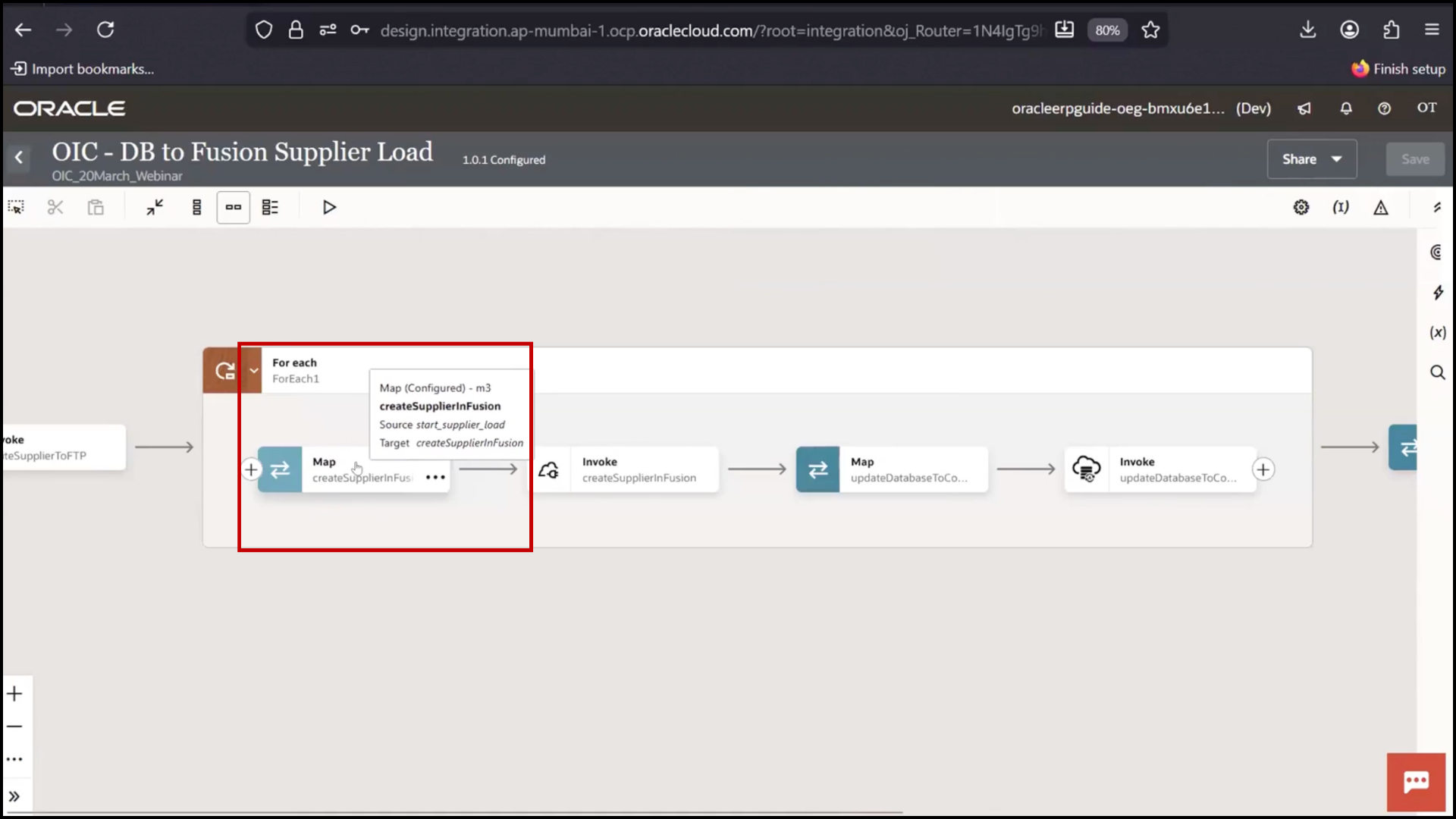Viewport: 1456px width, 819px height.
Task: Select Map updateDatabaseToCo node
Action: 892,469
